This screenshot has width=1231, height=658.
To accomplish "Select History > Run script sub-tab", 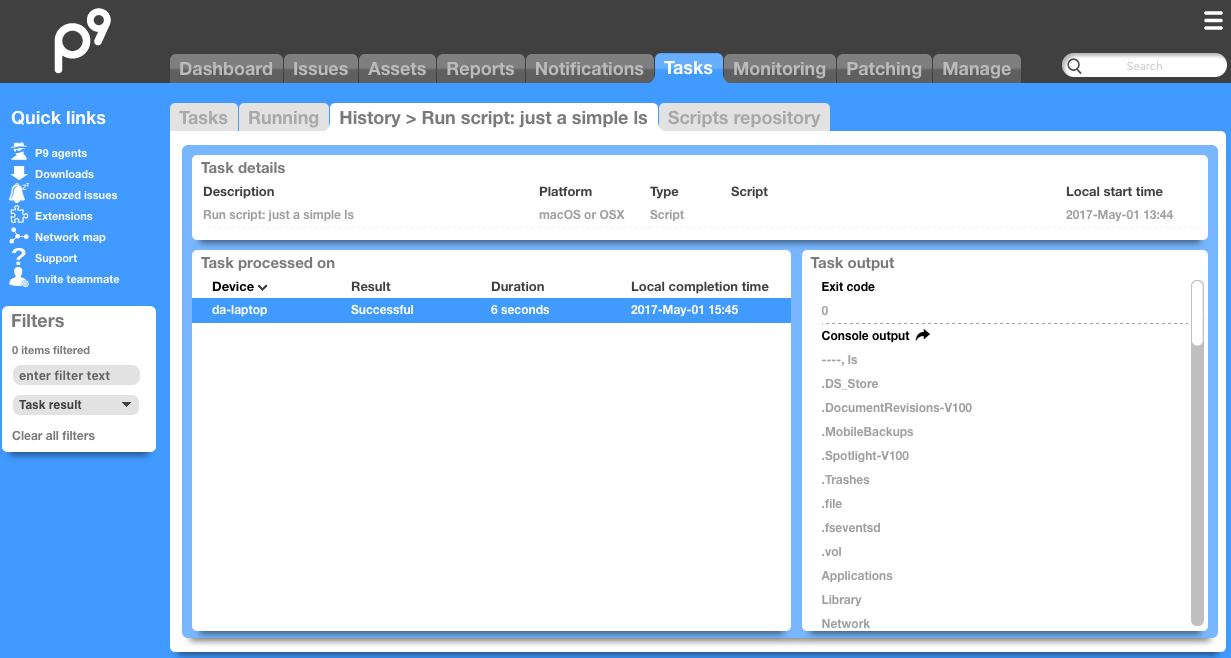I will coord(493,117).
